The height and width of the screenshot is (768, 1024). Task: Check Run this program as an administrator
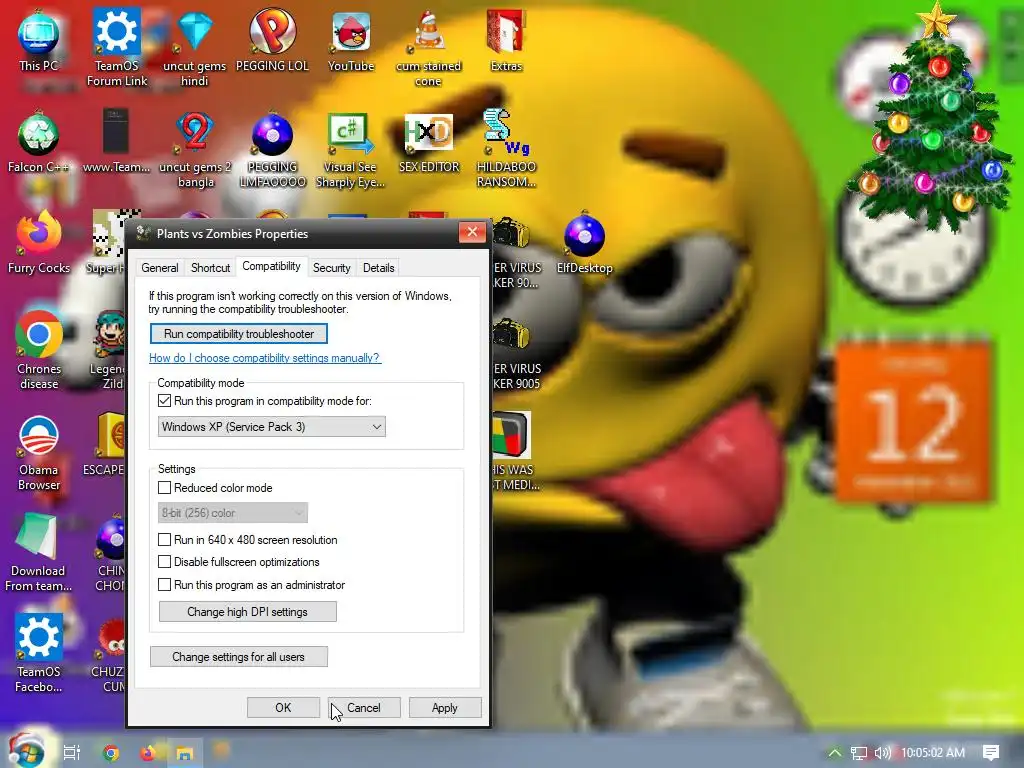click(x=165, y=584)
